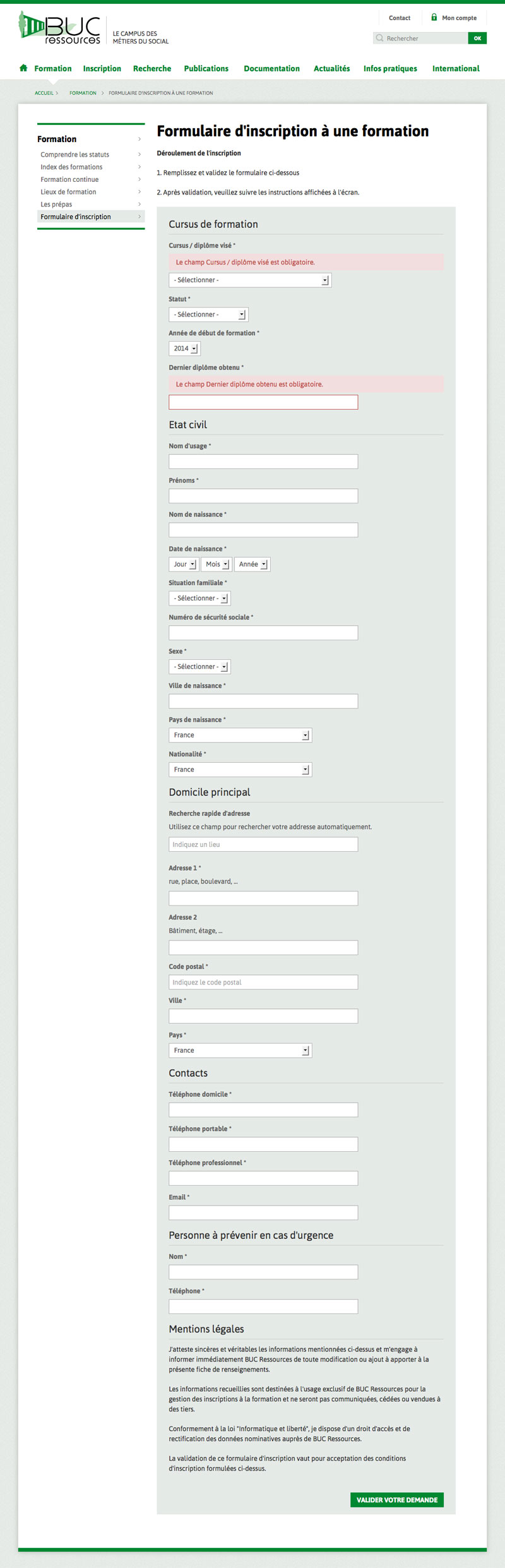
Task: Open the Nationalité dropdown
Action: pyautogui.click(x=240, y=770)
